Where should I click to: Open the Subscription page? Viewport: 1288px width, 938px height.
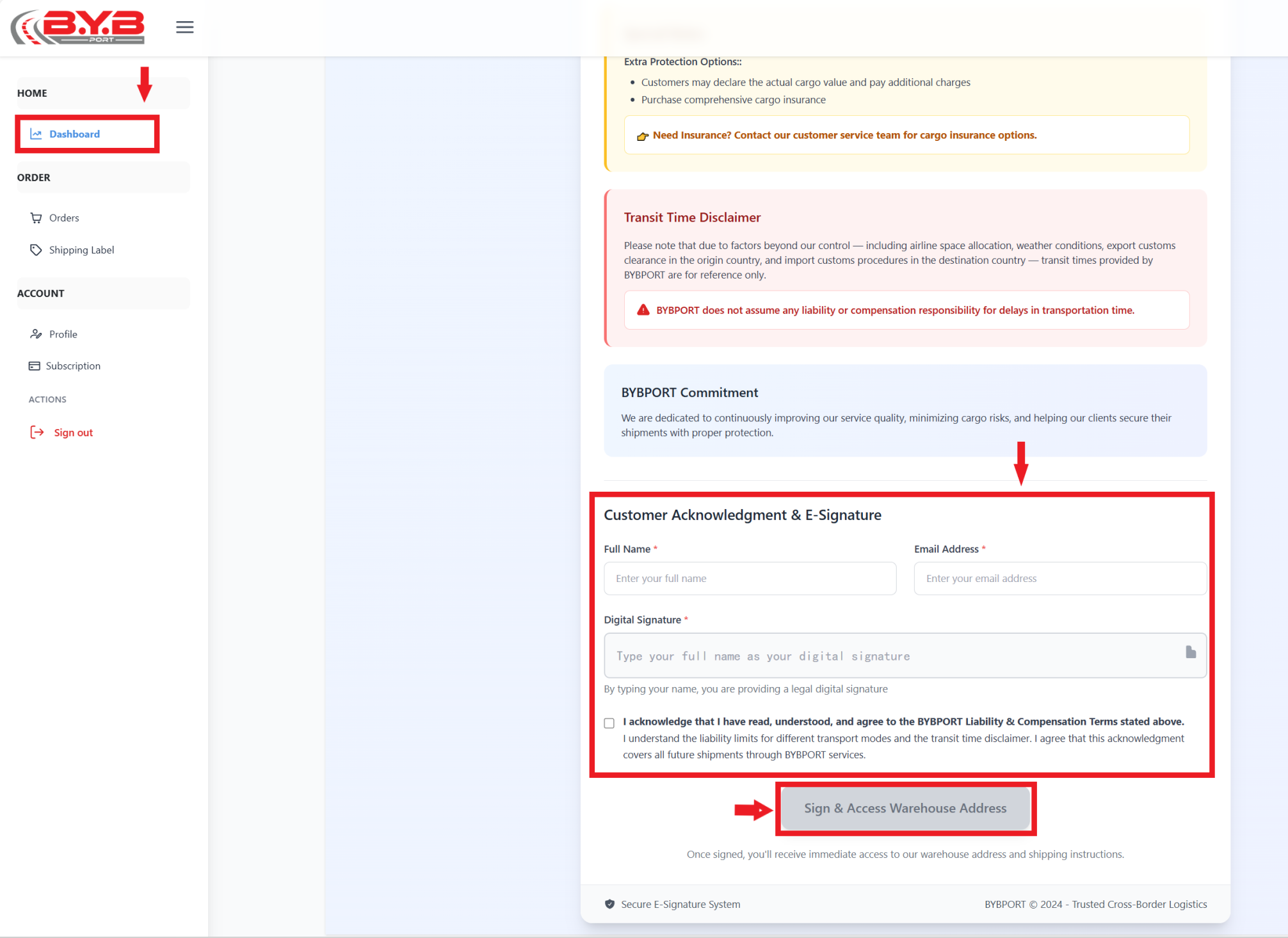tap(73, 366)
